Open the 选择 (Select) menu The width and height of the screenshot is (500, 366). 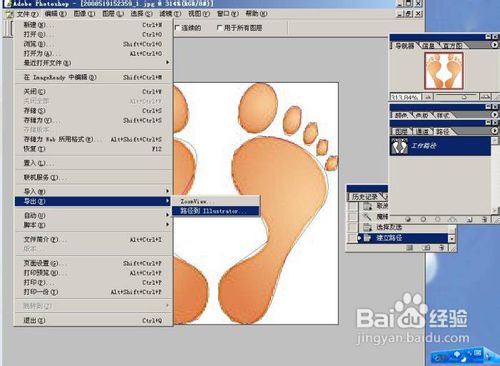[x=141, y=14]
